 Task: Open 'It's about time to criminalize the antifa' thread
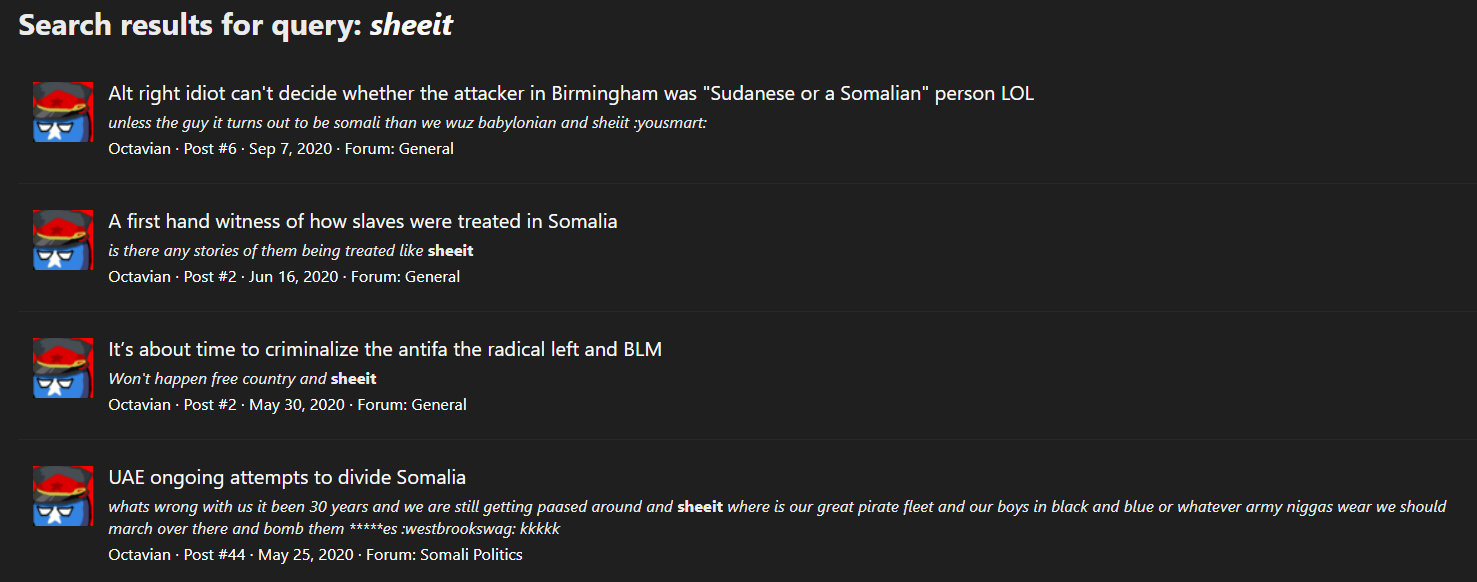[x=385, y=350]
